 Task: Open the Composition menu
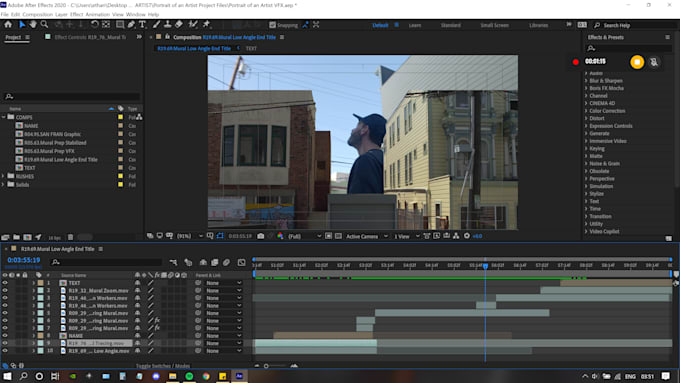(37, 14)
